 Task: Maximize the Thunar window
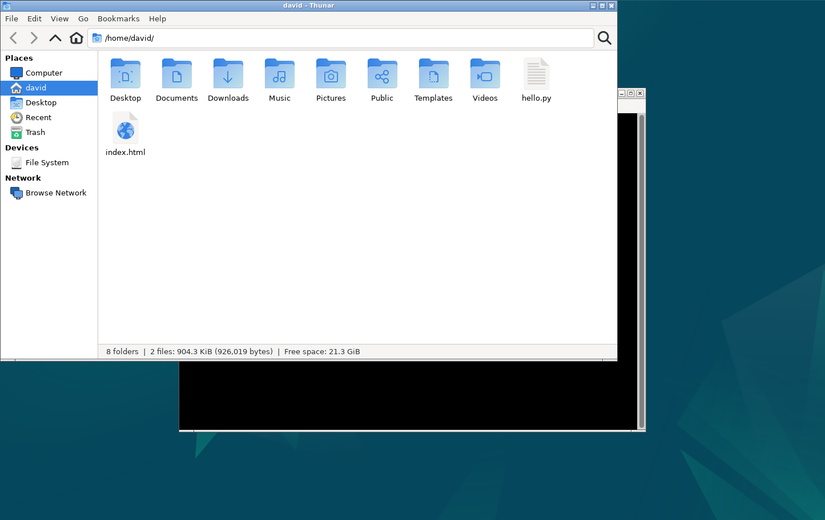pyautogui.click(x=602, y=6)
